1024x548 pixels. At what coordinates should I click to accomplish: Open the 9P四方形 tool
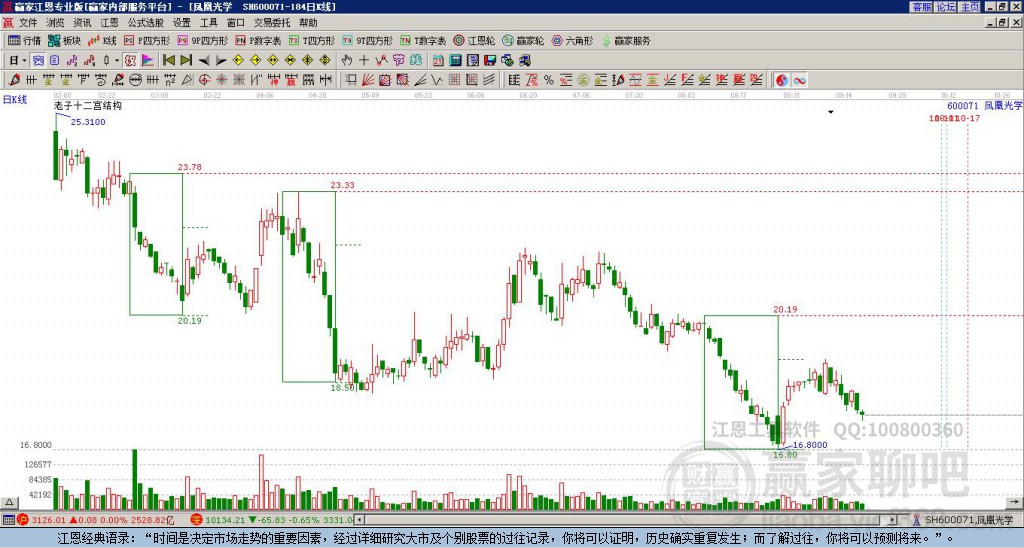pos(202,40)
